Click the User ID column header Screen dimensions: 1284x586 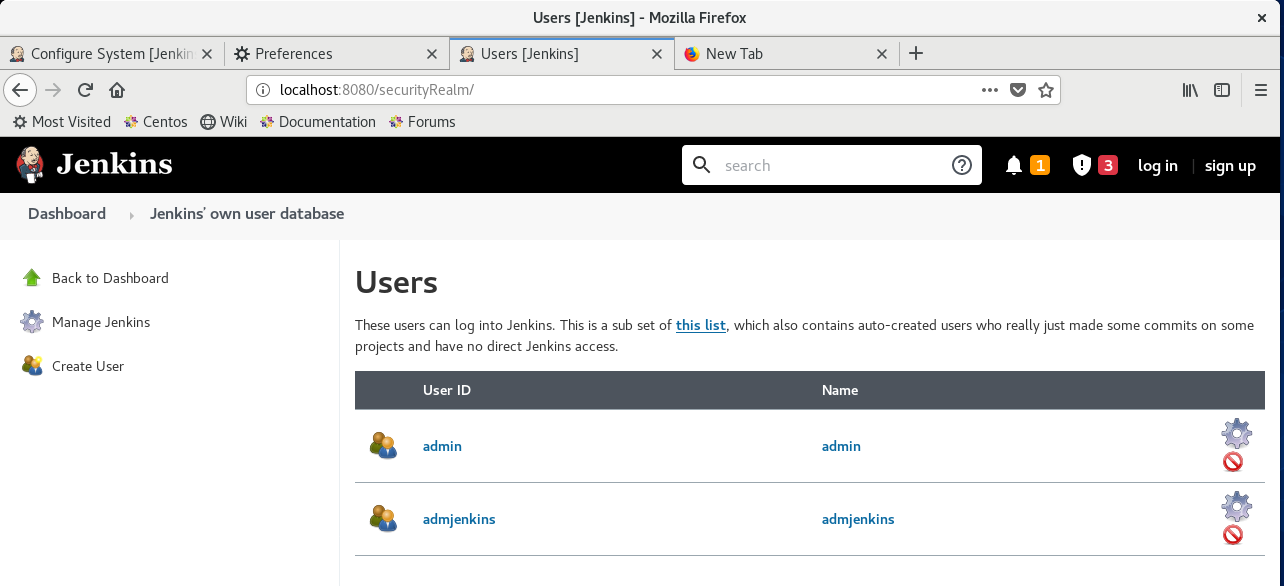(447, 390)
